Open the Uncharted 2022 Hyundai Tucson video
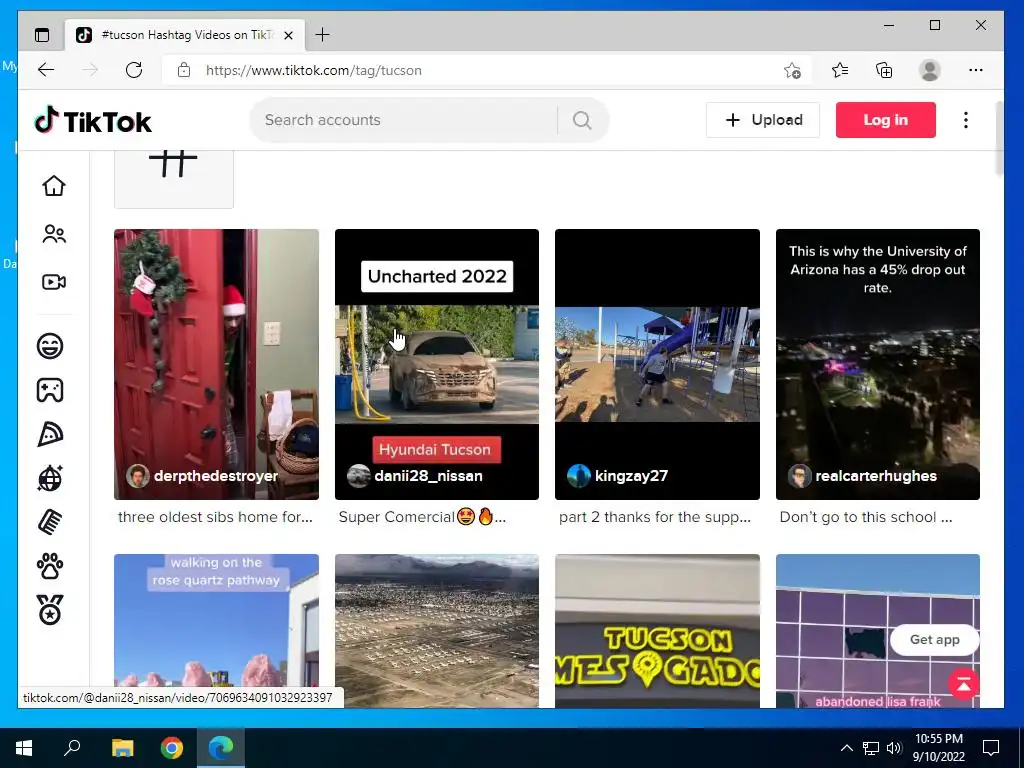The height and width of the screenshot is (768, 1024). (437, 364)
